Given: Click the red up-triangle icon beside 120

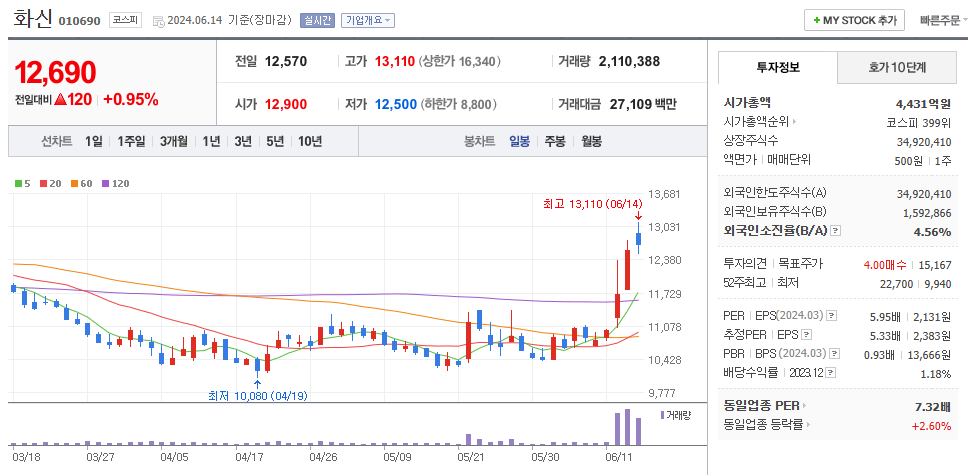Looking at the screenshot, I should coord(60,99).
